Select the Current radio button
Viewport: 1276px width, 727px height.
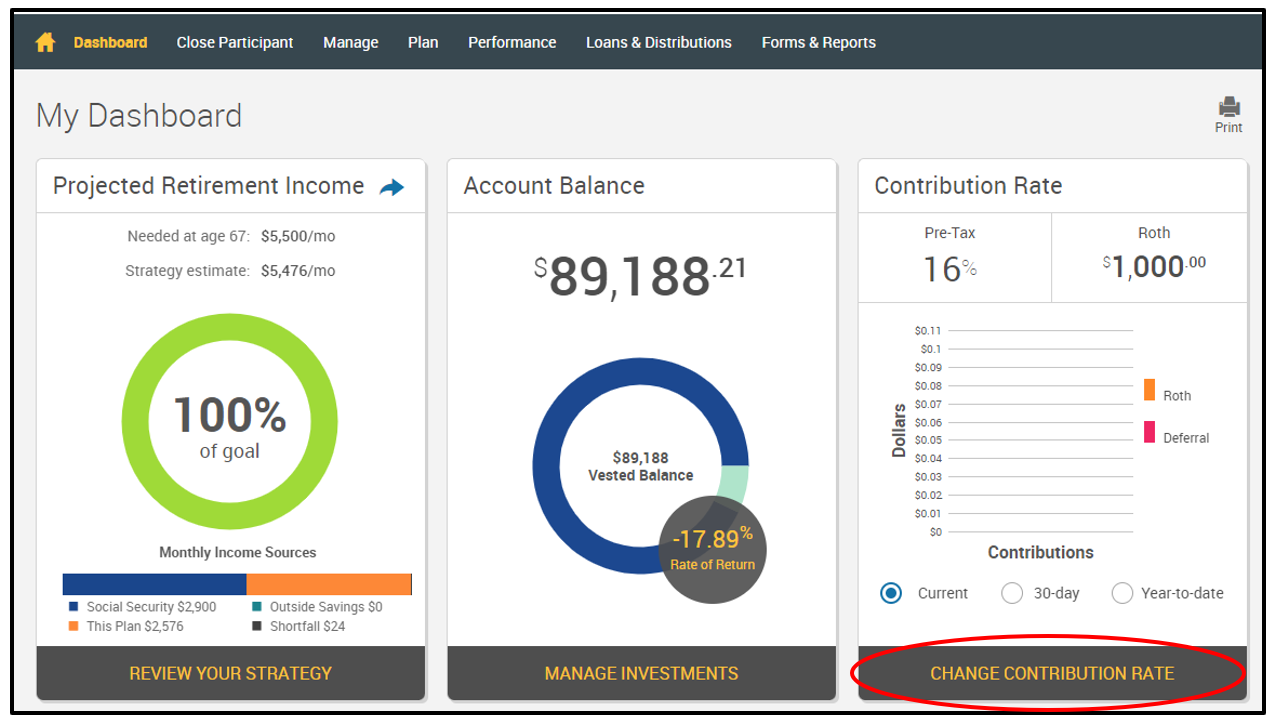point(891,593)
